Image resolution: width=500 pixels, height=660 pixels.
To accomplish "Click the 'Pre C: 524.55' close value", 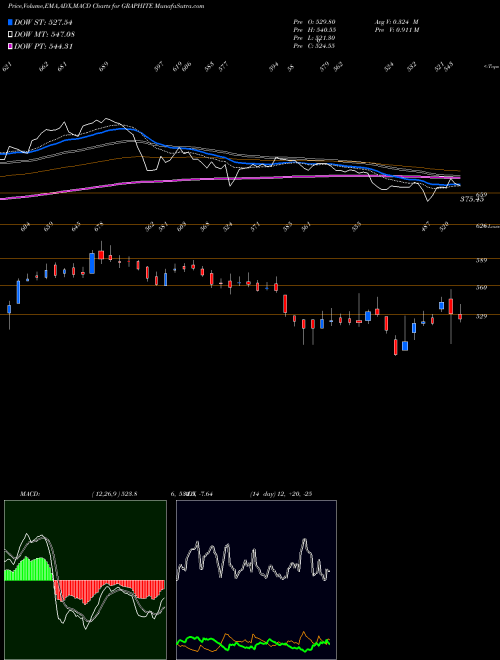I will pos(314,46).
